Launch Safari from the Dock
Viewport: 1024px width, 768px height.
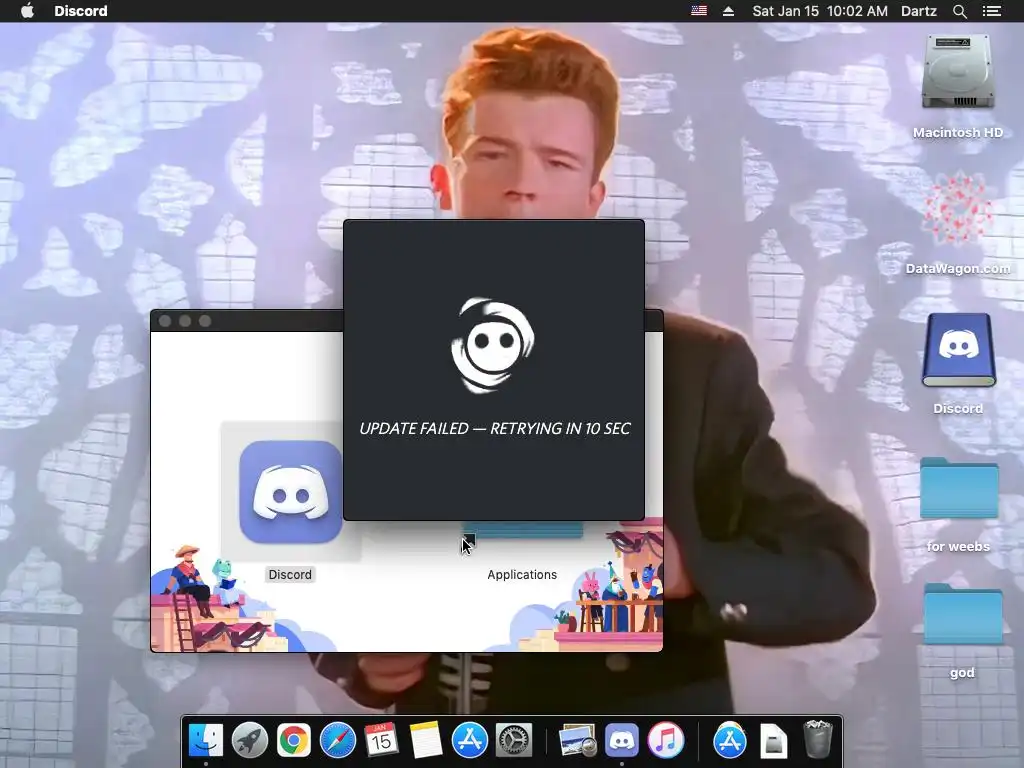coord(338,740)
